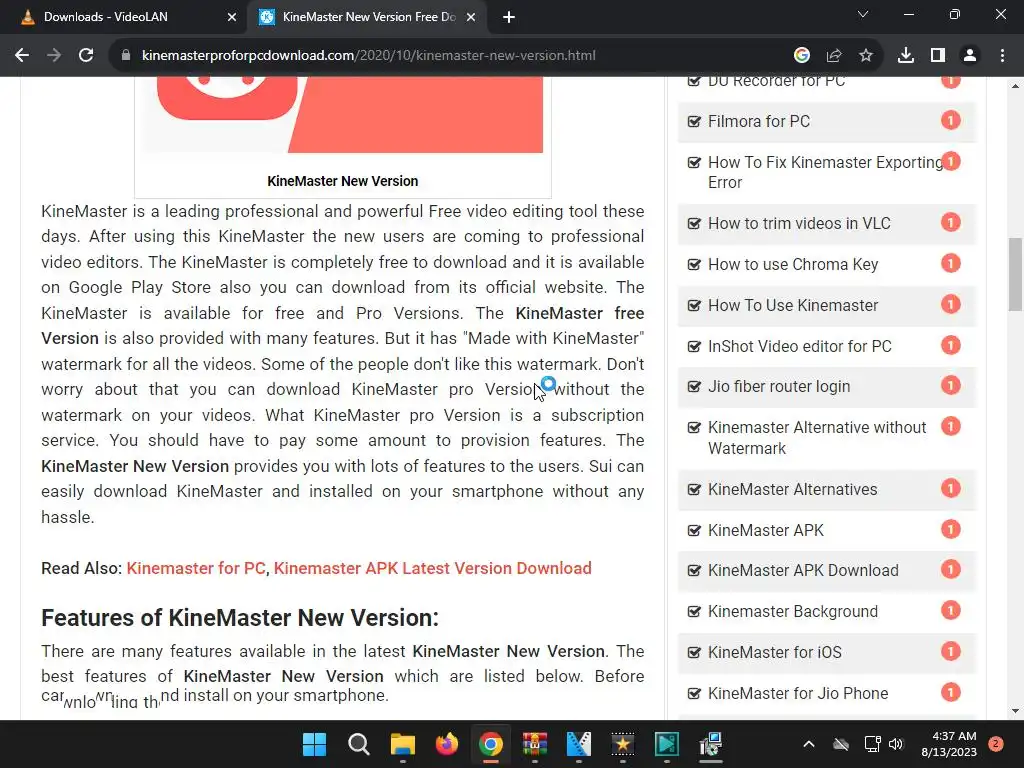Open WinRAR from taskbar

[534, 744]
